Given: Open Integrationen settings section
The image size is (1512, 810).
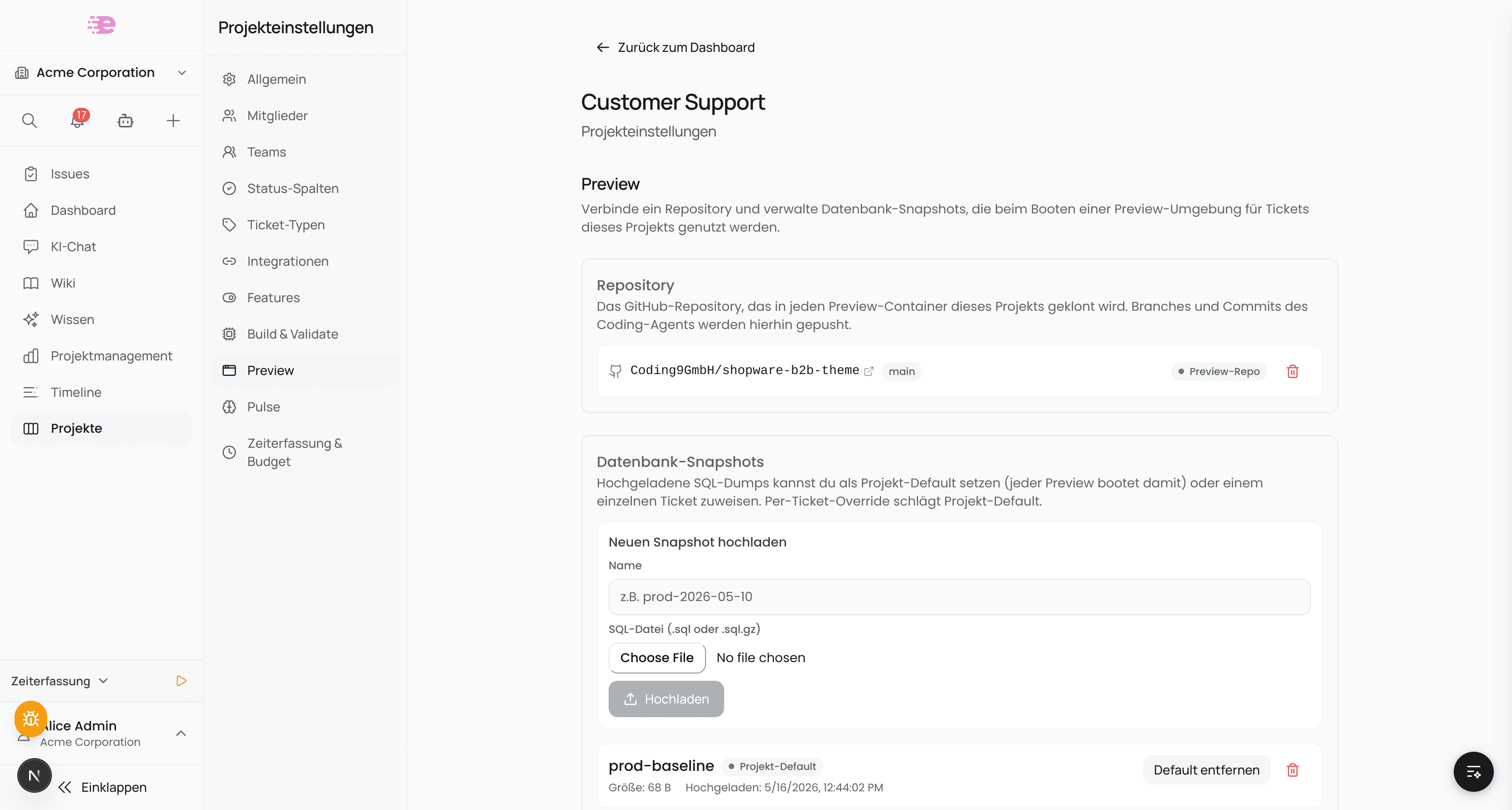Looking at the screenshot, I should pyautogui.click(x=305, y=261).
